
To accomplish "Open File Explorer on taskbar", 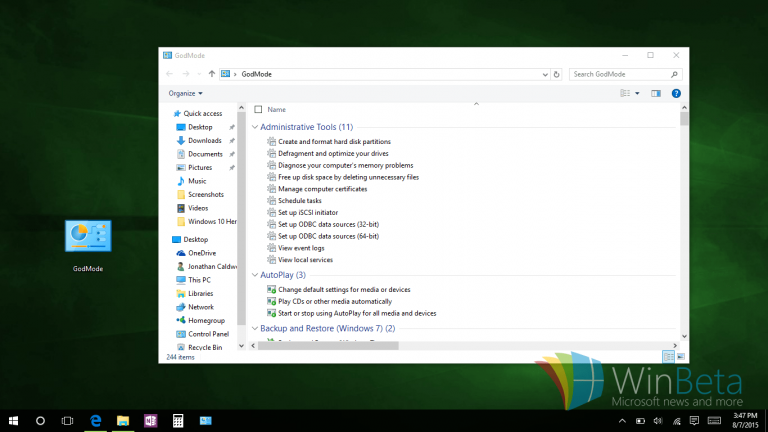I will [123, 421].
